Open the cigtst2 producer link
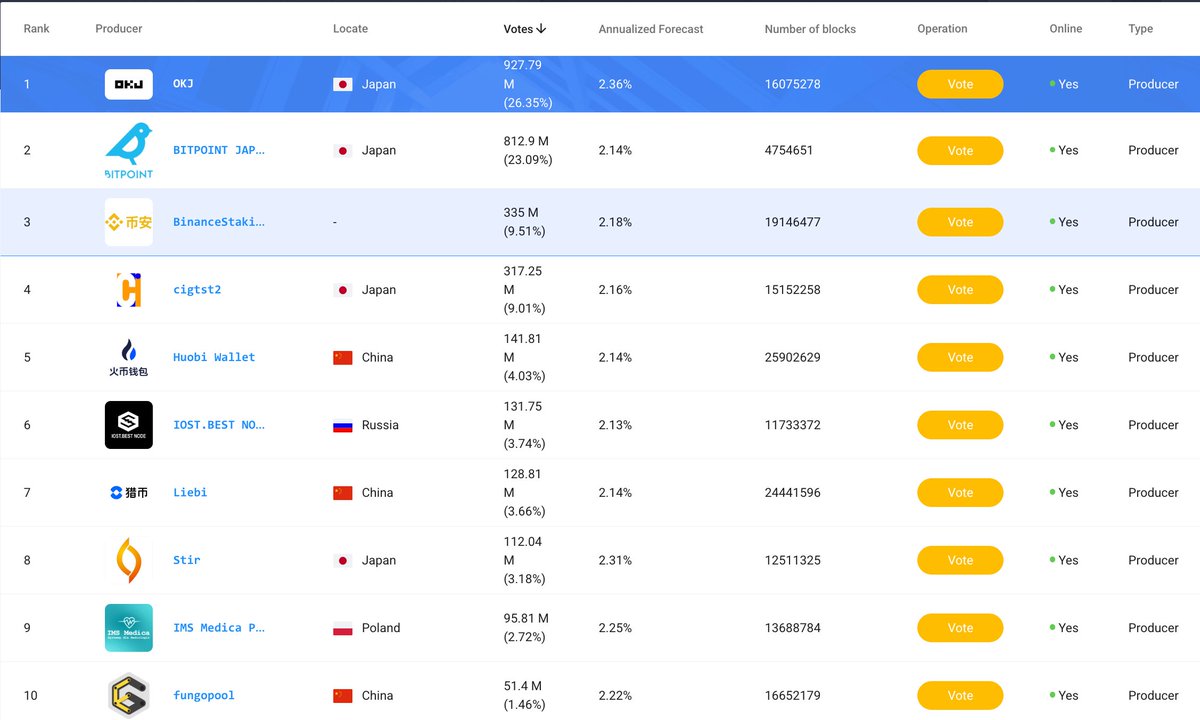The width and height of the screenshot is (1200, 720). [x=196, y=289]
